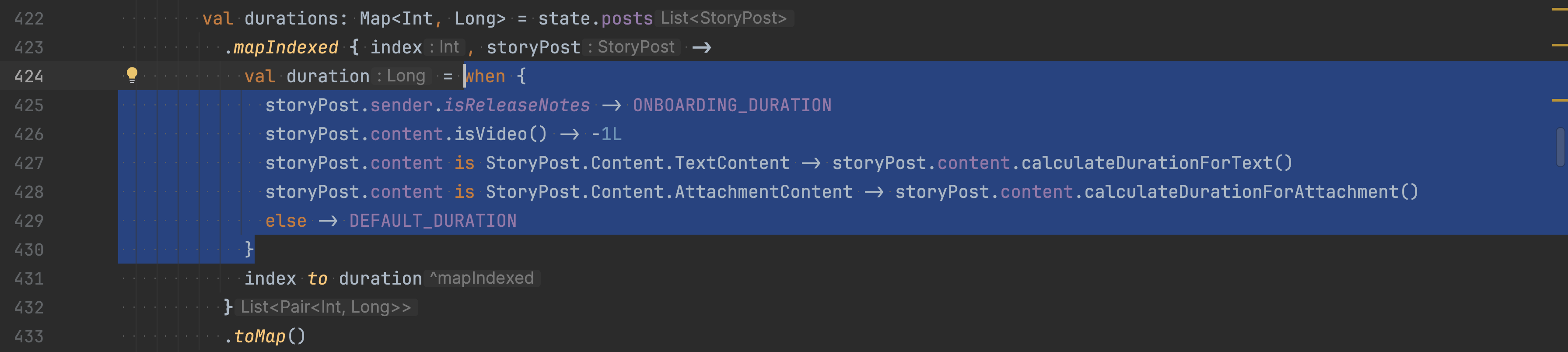Screen dimensions: 1568x352
Task: Click the yellow lightbulb quick-fix icon
Action: [132, 75]
